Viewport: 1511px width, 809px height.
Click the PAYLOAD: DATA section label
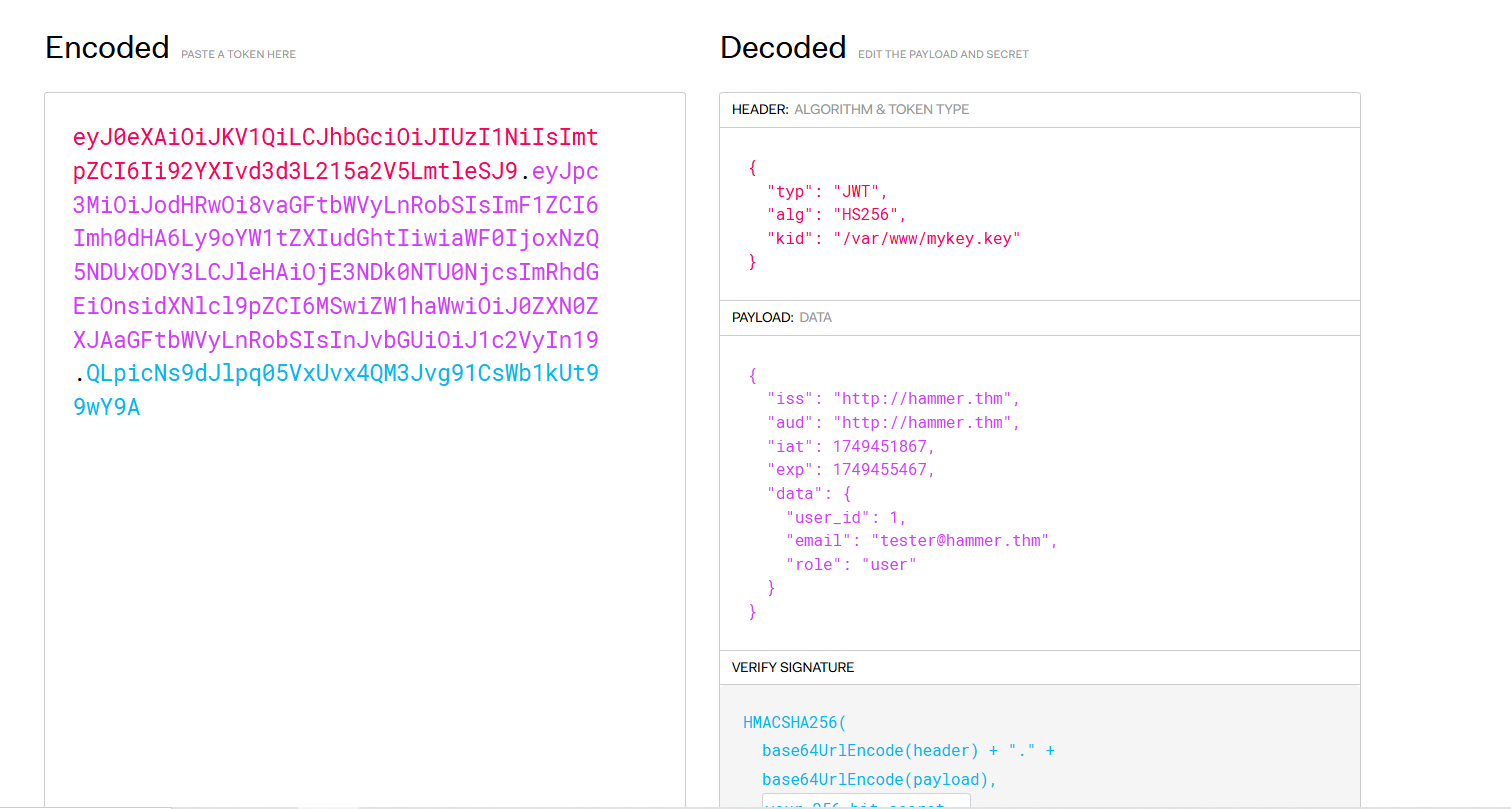click(x=781, y=317)
